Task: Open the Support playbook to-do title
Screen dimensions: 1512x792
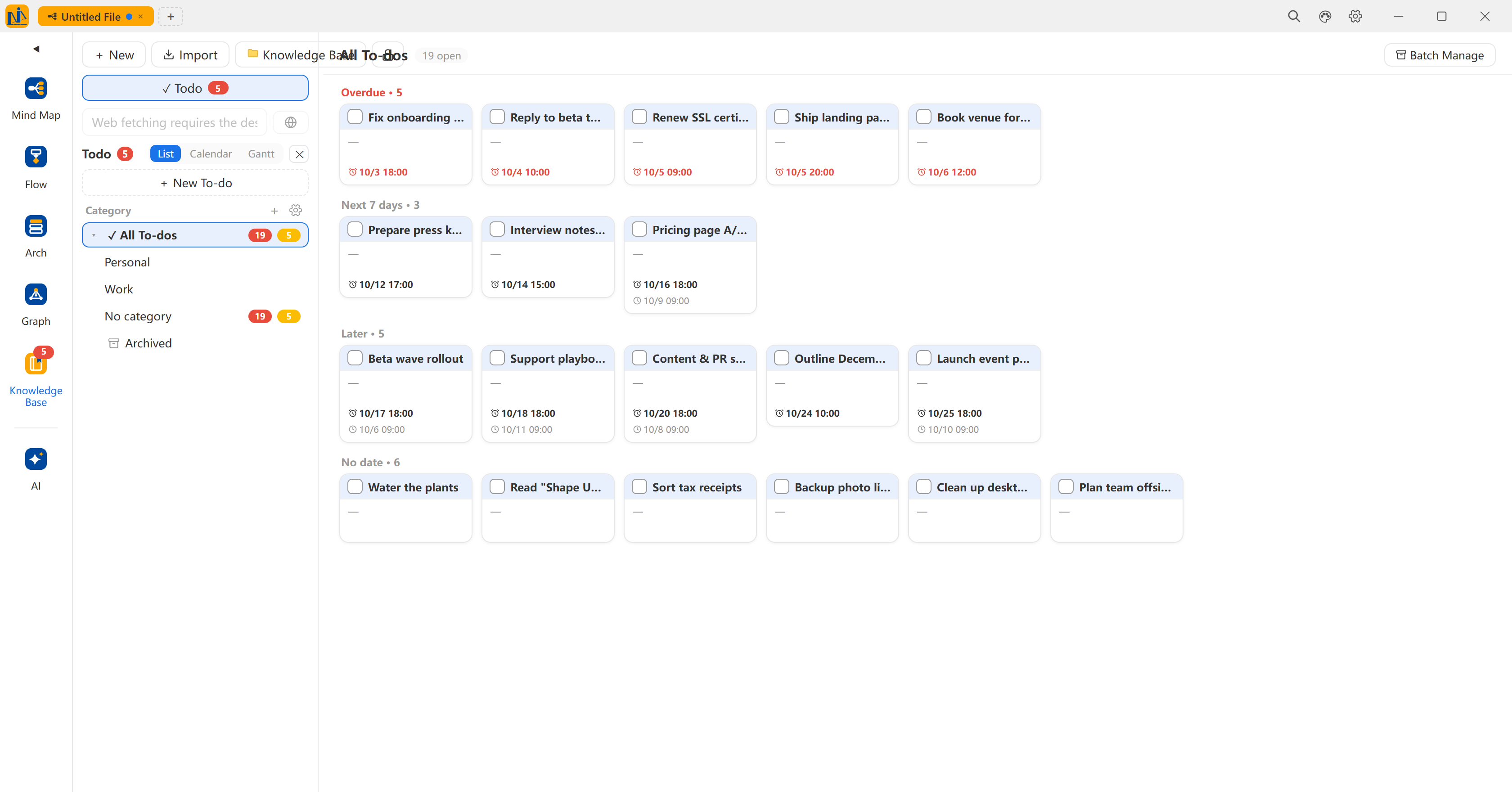Action: (x=557, y=359)
